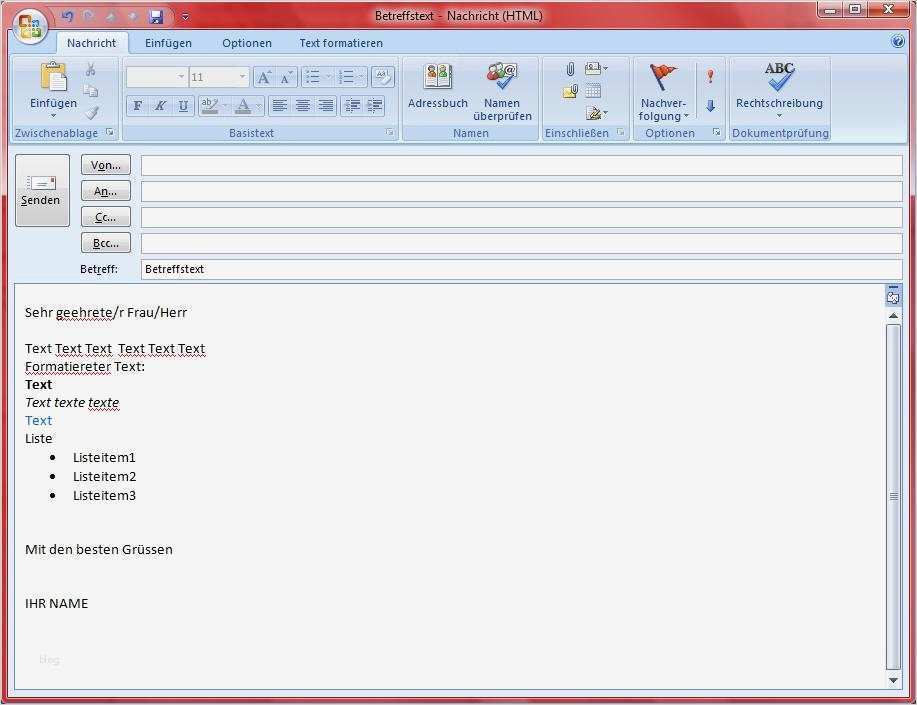Click the Betreff field with Betreffstext
The image size is (917, 705).
point(521,269)
